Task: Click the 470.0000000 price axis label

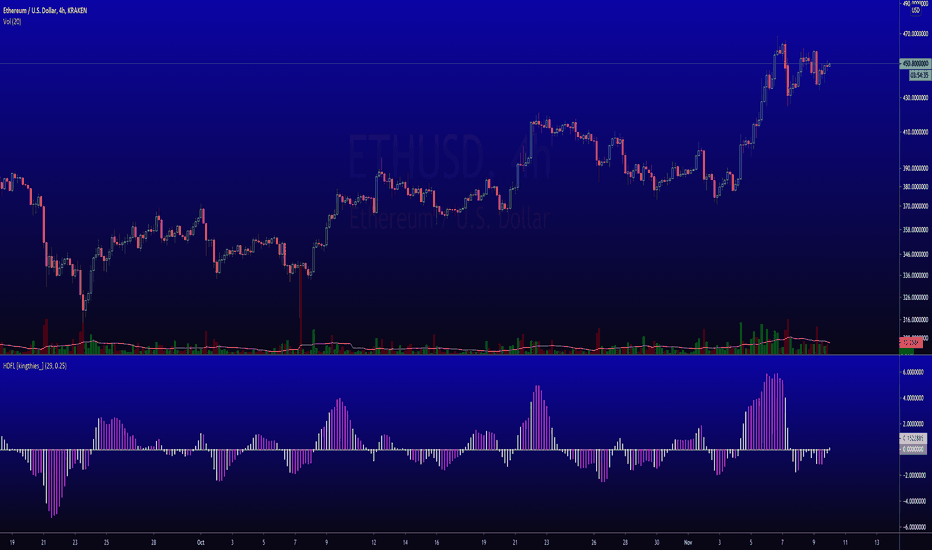Action: point(915,34)
